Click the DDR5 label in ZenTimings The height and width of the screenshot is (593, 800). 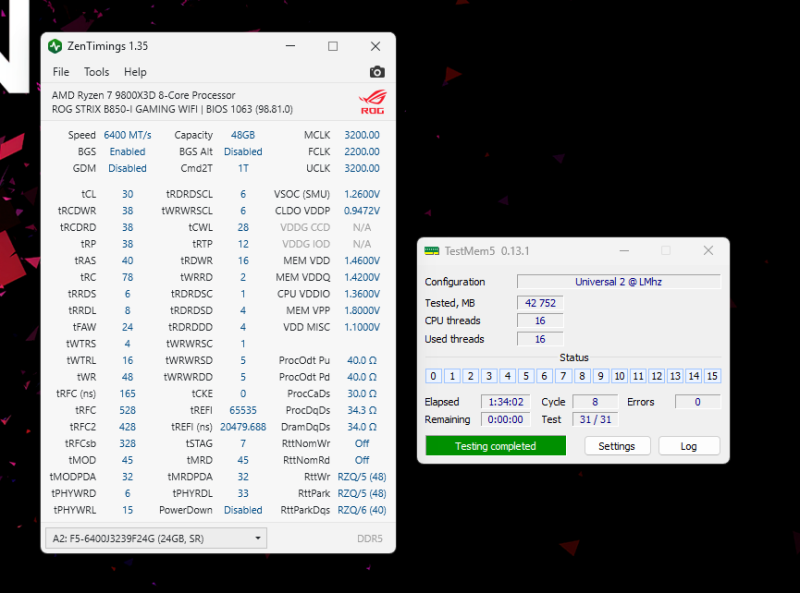point(370,538)
